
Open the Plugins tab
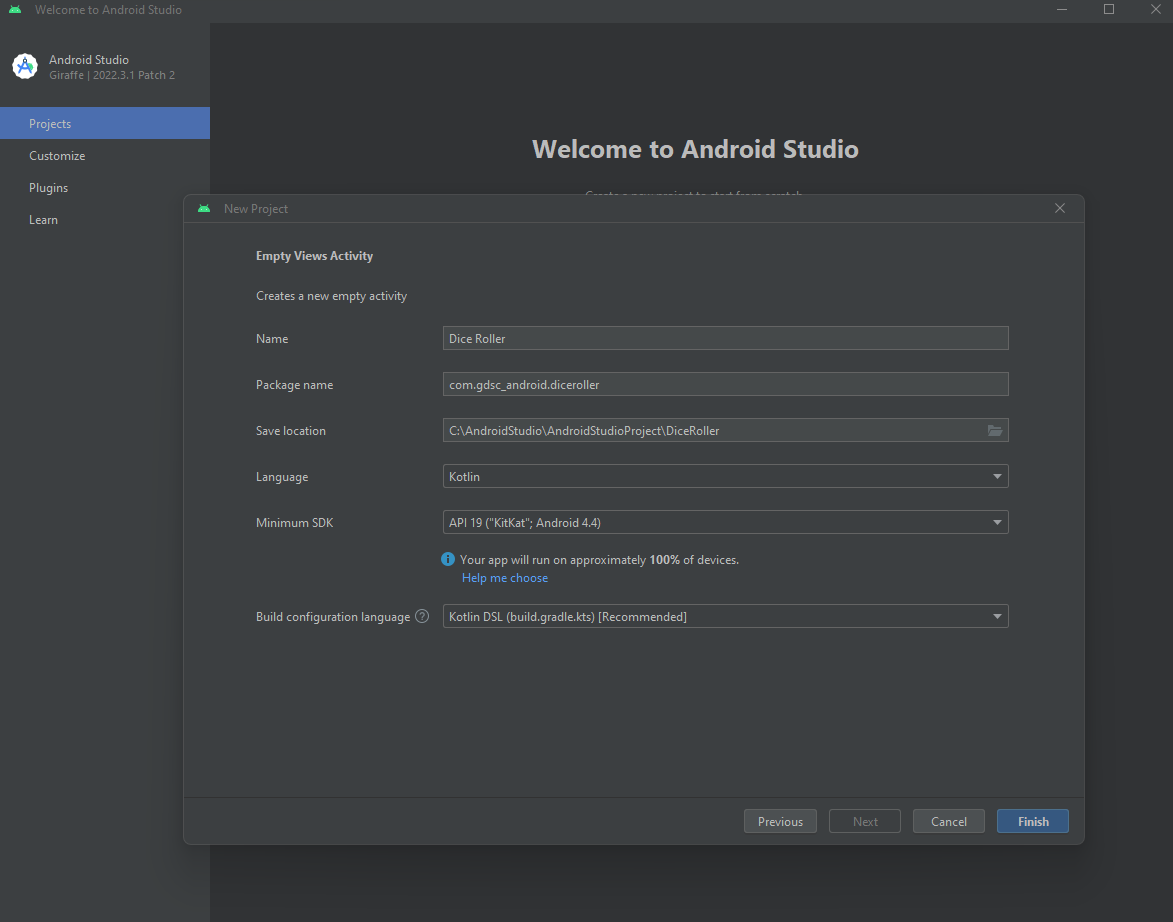click(x=105, y=188)
